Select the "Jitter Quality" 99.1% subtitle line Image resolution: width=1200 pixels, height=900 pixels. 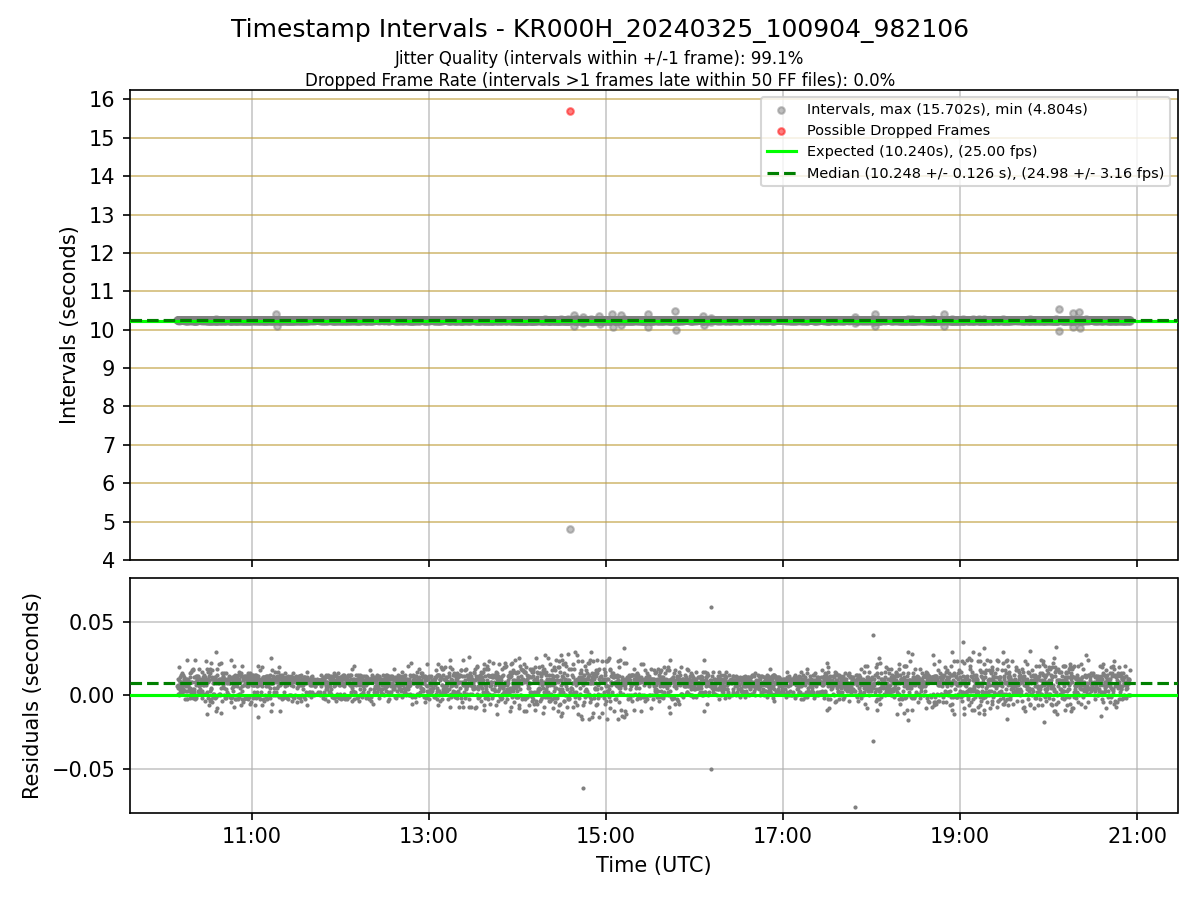point(599,58)
